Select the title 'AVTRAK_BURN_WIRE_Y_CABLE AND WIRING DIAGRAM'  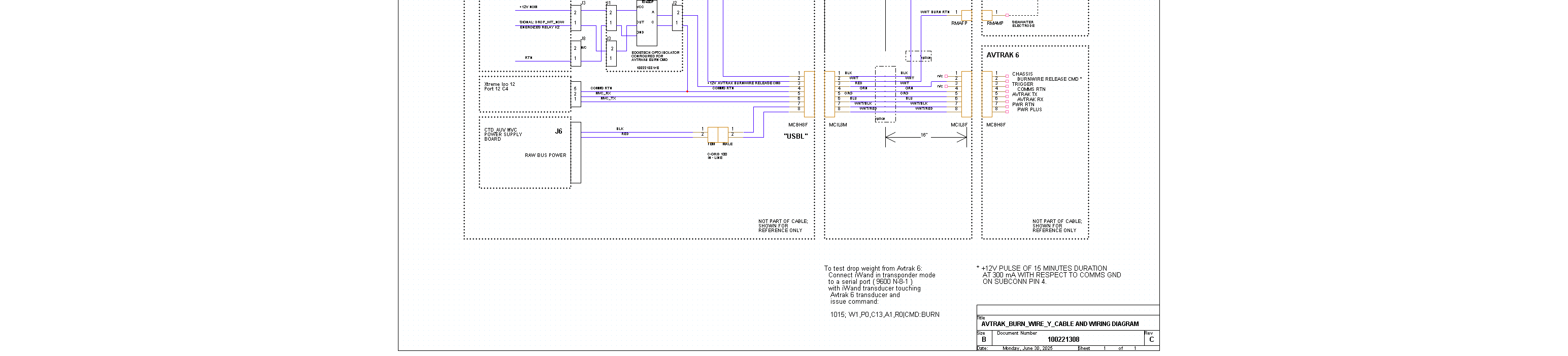(x=1060, y=325)
